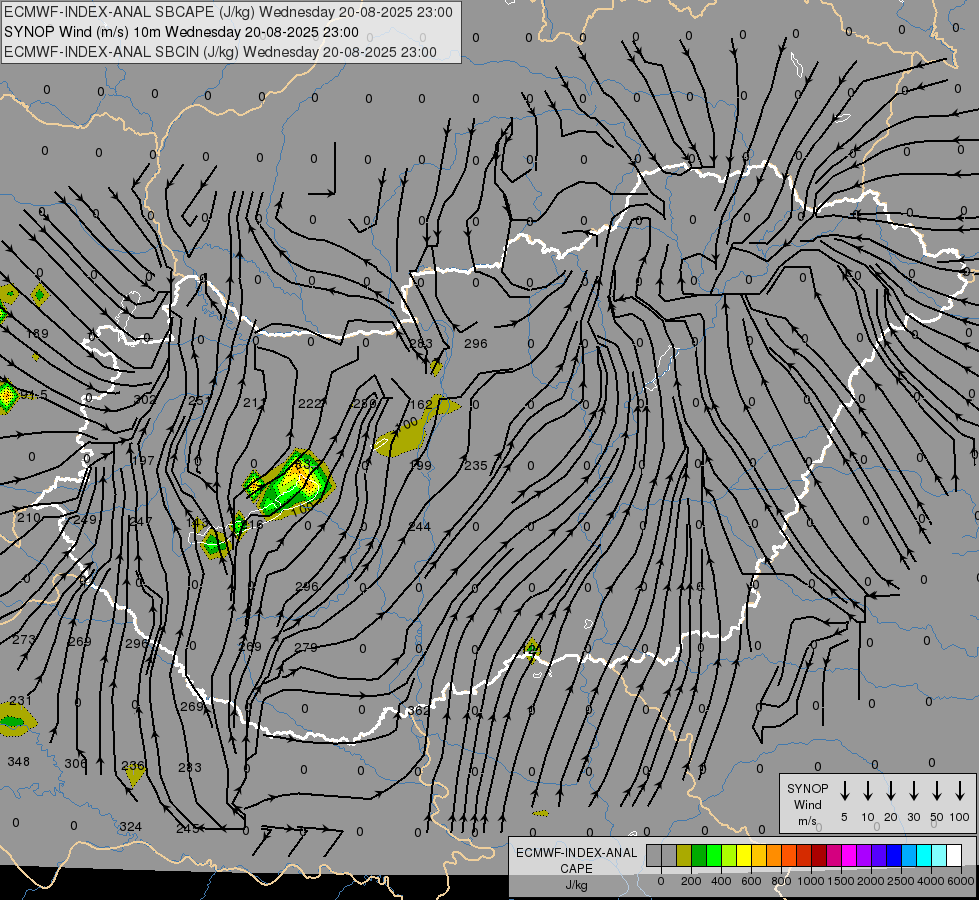Pick the cyan swatch before 4000 label
979x900 pixels.
[x=924, y=856]
